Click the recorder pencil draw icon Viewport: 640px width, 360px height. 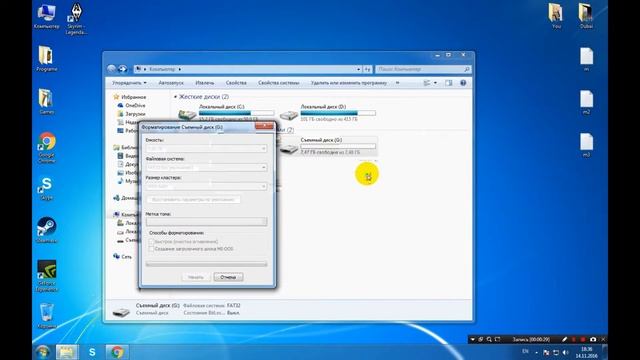[564, 339]
